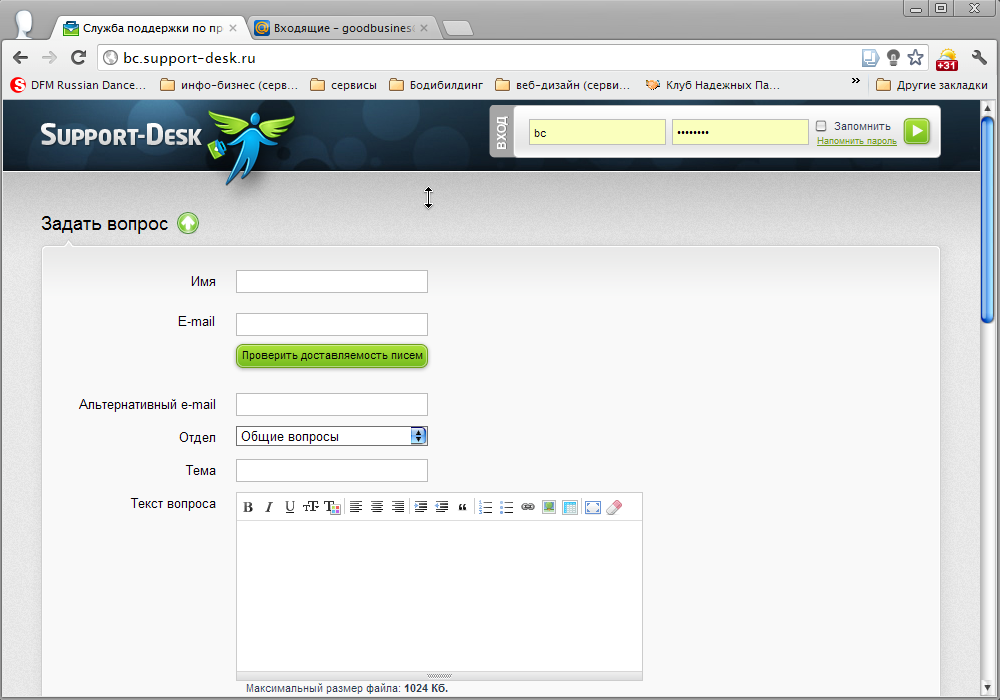Image resolution: width=1000 pixels, height=700 pixels.
Task: Toggle fullscreen mode for the editor
Action: tap(593, 507)
